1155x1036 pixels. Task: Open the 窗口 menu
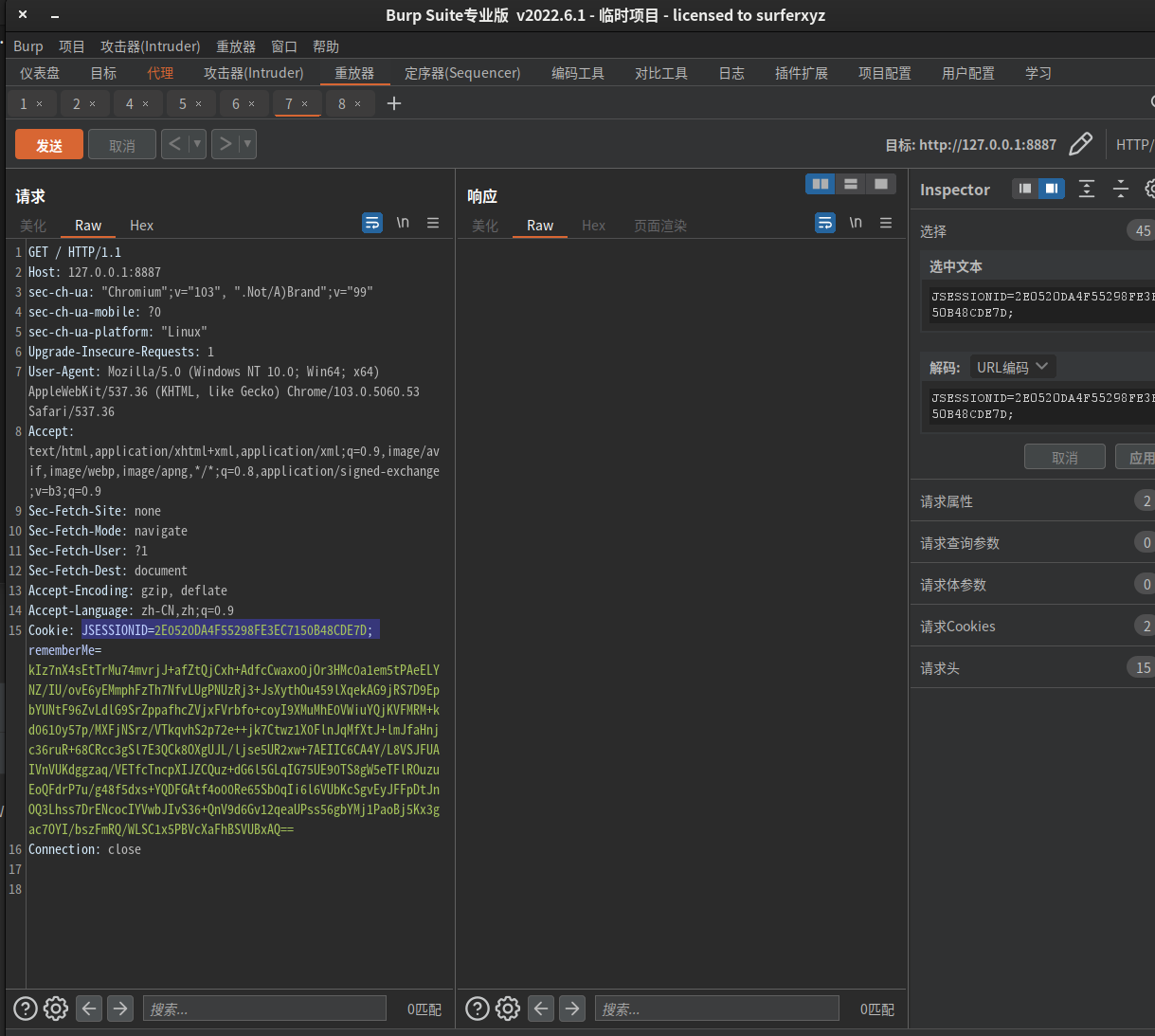[284, 46]
